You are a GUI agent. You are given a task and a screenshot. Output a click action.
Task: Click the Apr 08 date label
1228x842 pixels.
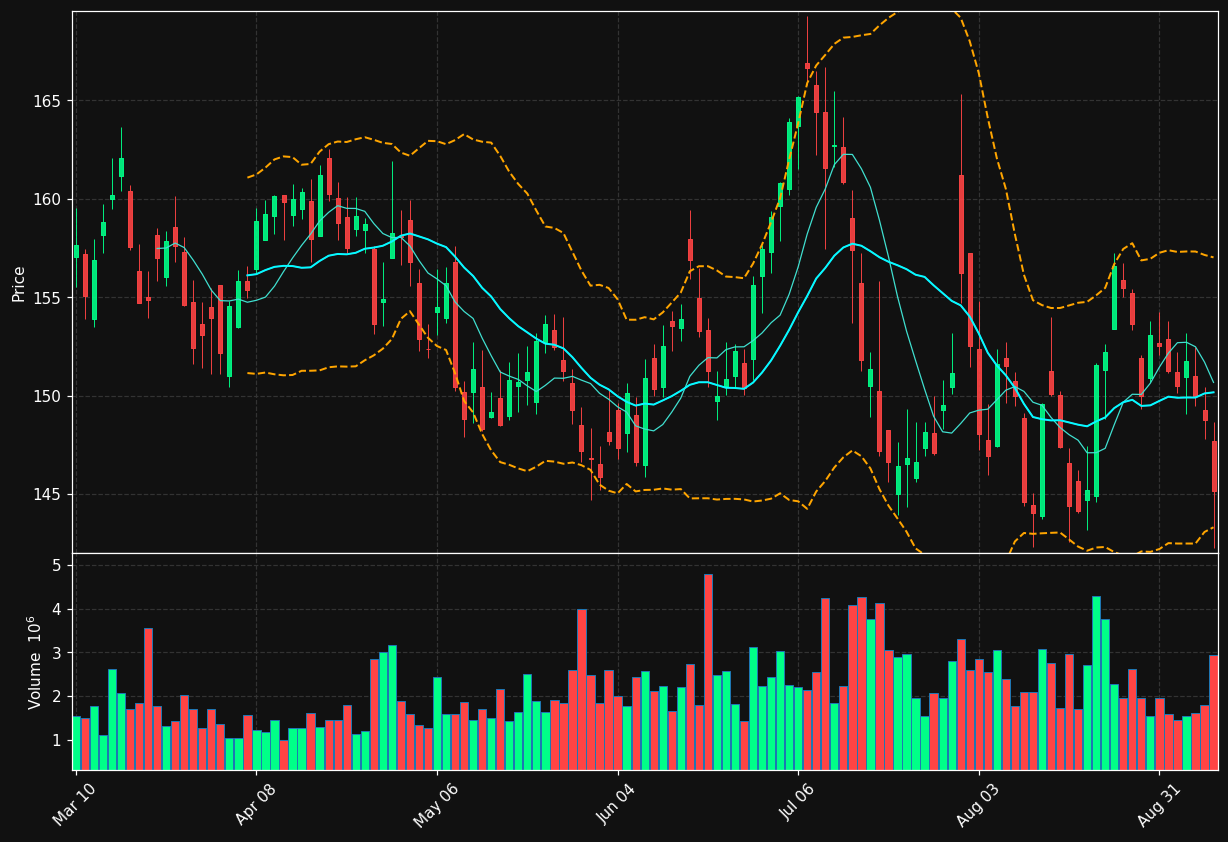coord(254,804)
